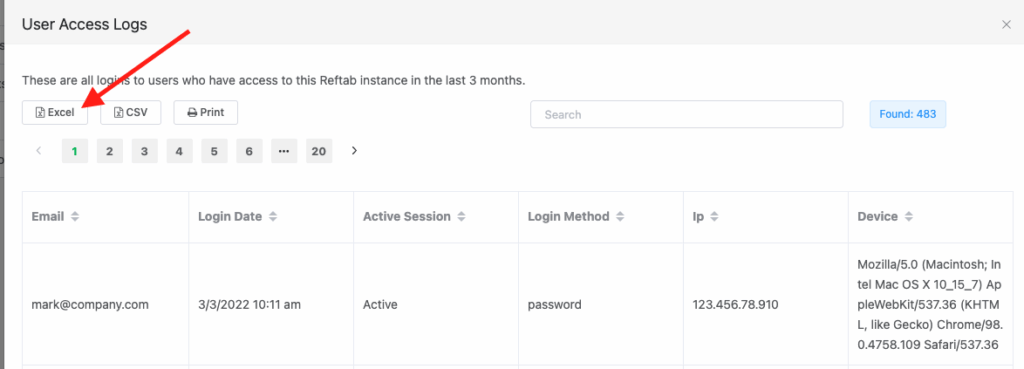Go to the next page with the right arrow
Viewport: 1024px width, 369px height.
coord(354,151)
